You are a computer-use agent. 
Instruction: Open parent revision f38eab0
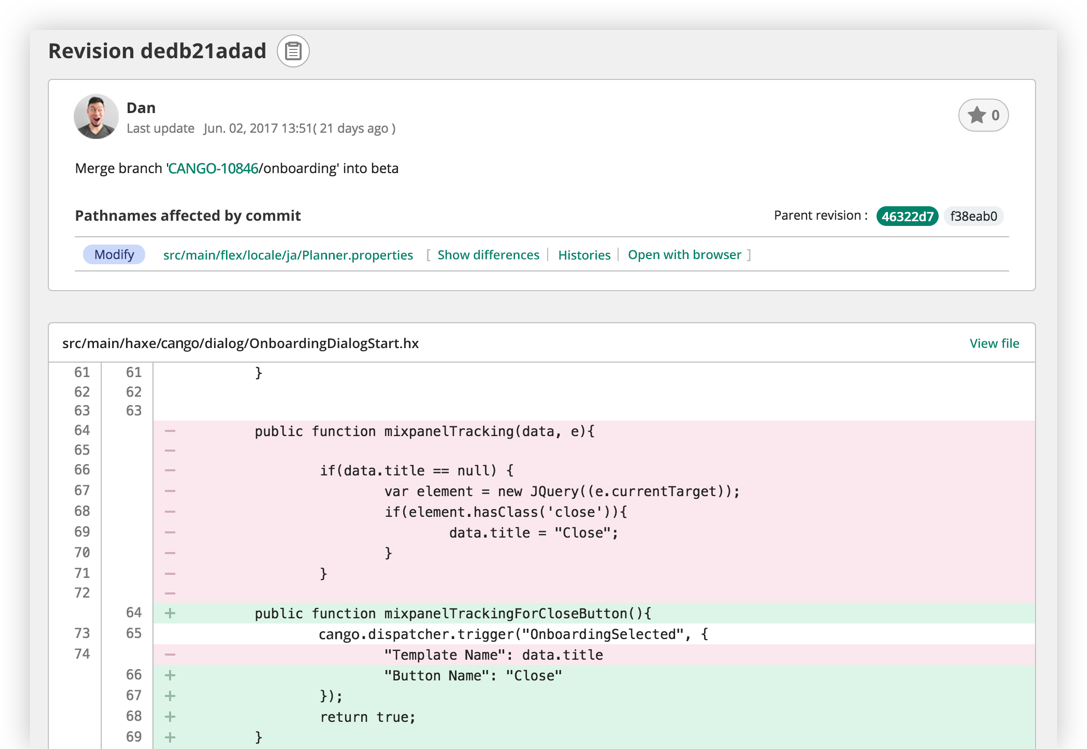tap(973, 216)
